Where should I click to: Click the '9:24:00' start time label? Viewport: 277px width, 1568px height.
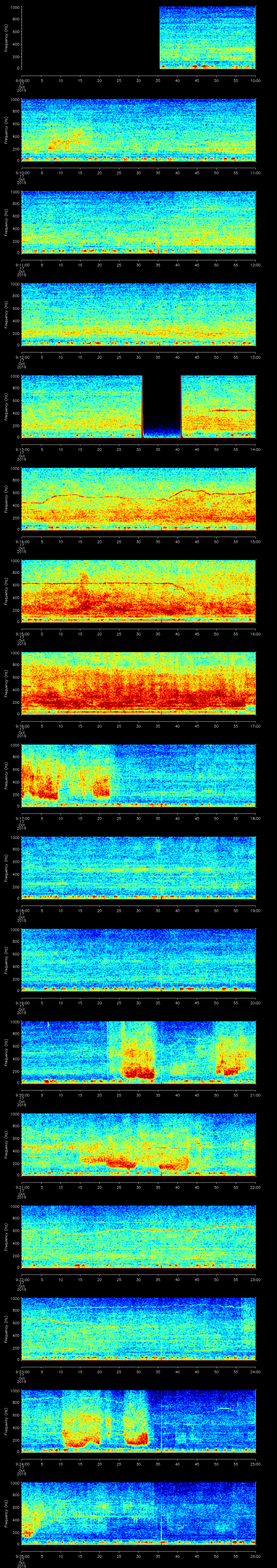coord(22,1464)
